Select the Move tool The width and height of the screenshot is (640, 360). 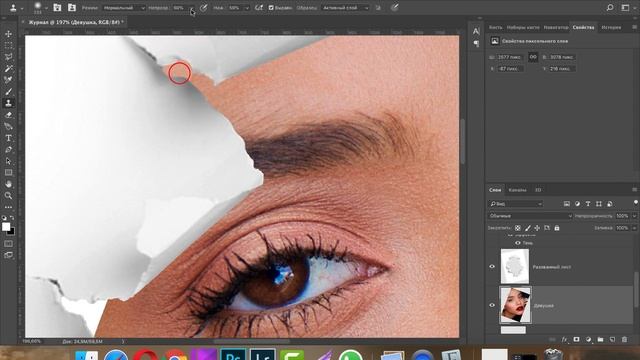[8, 34]
